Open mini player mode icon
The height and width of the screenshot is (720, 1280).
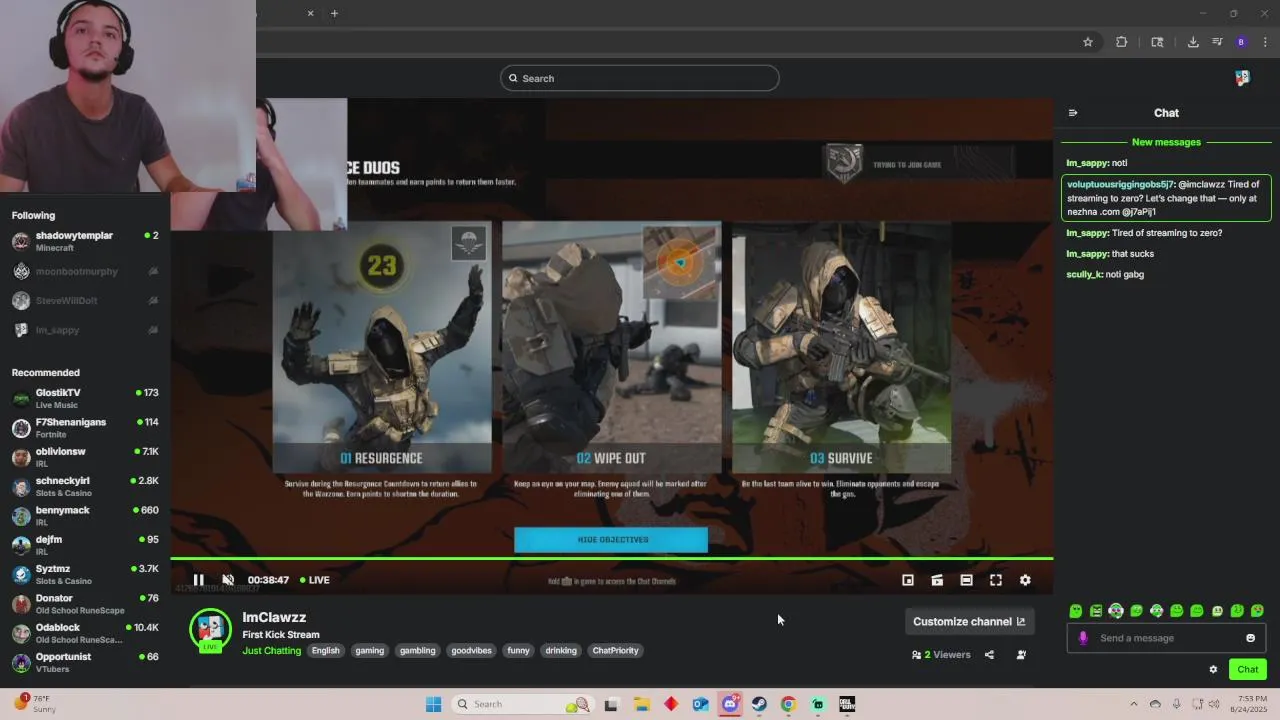coord(908,580)
